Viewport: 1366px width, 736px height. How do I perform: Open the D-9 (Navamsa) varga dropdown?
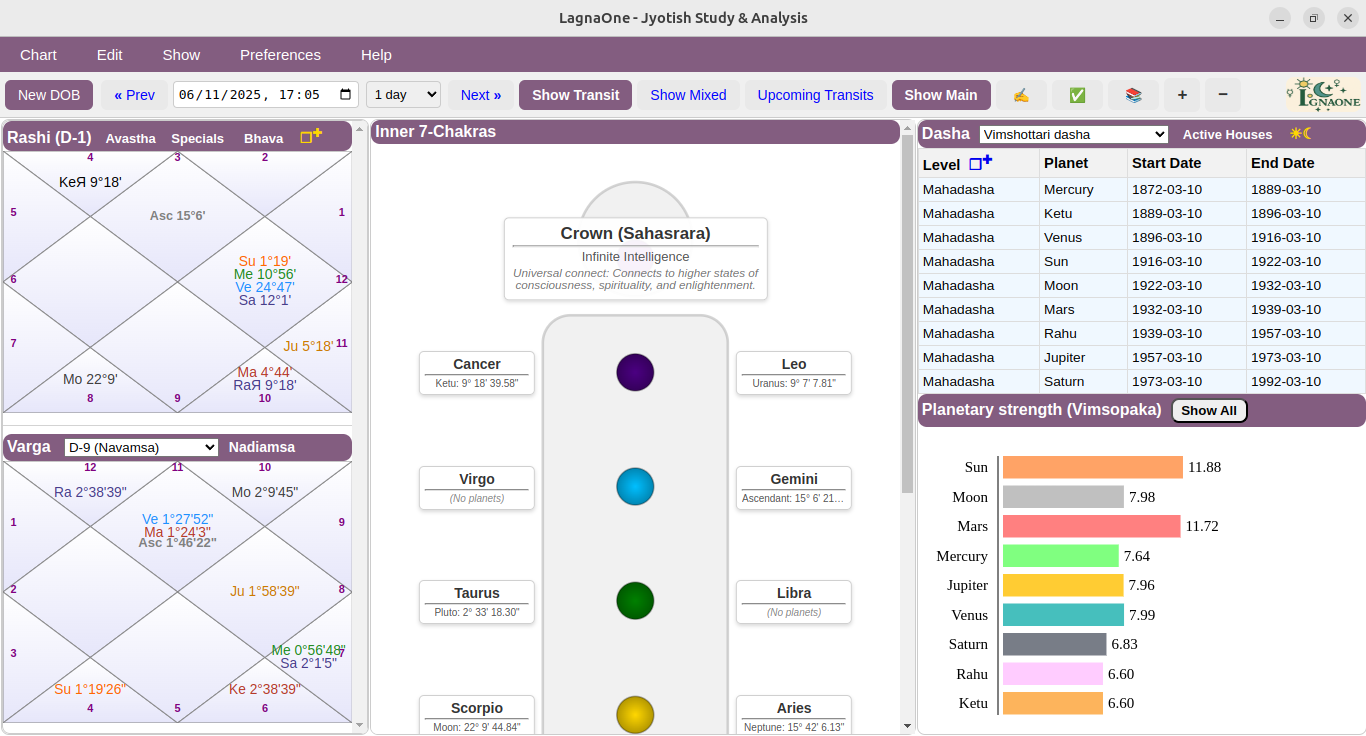pos(141,447)
